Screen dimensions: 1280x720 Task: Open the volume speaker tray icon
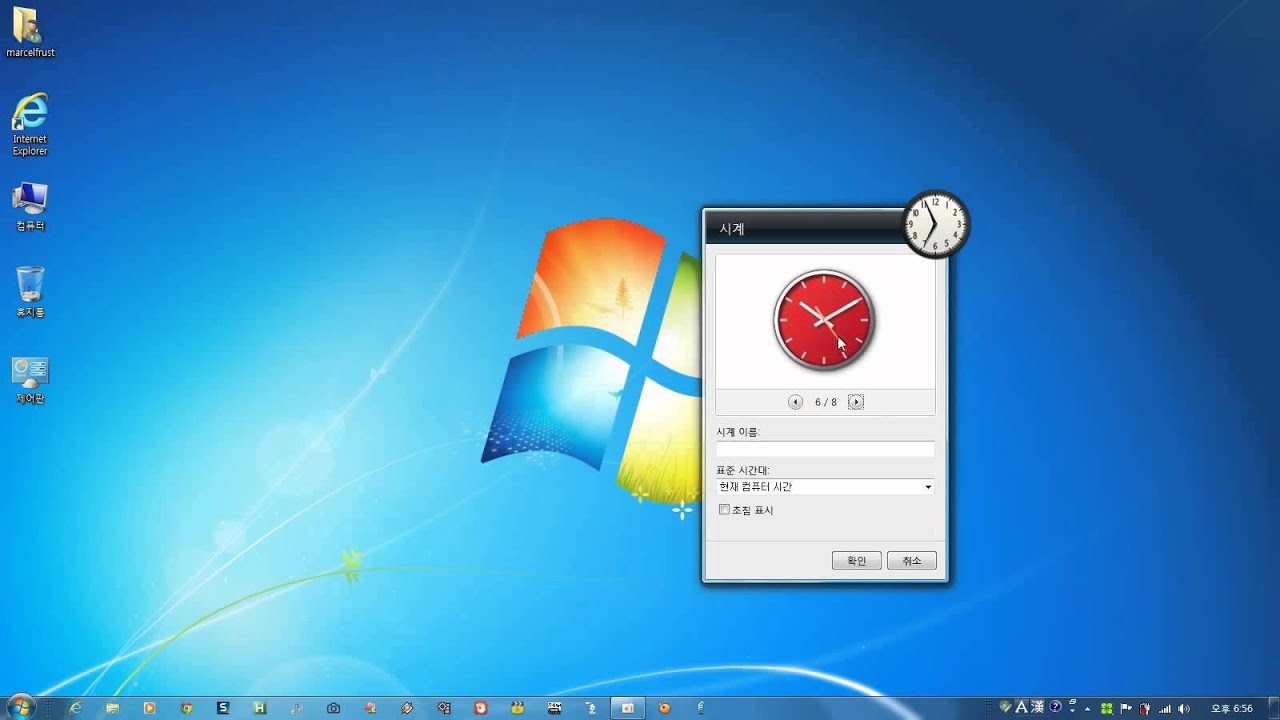click(1184, 708)
